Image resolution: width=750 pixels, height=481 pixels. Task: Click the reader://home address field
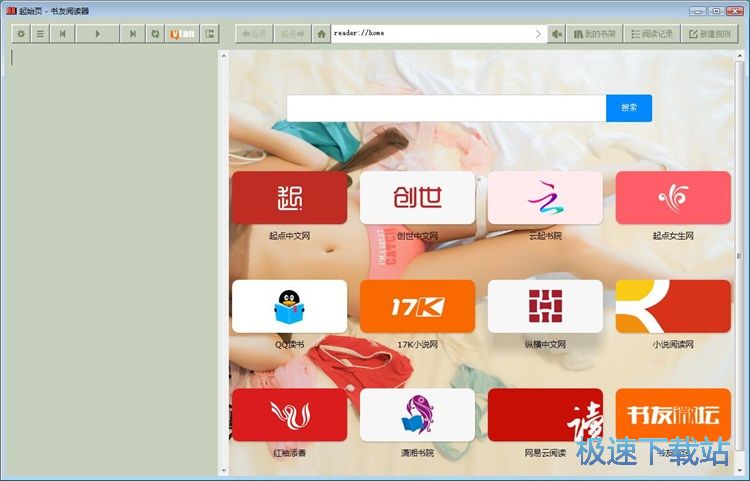pyautogui.click(x=432, y=33)
